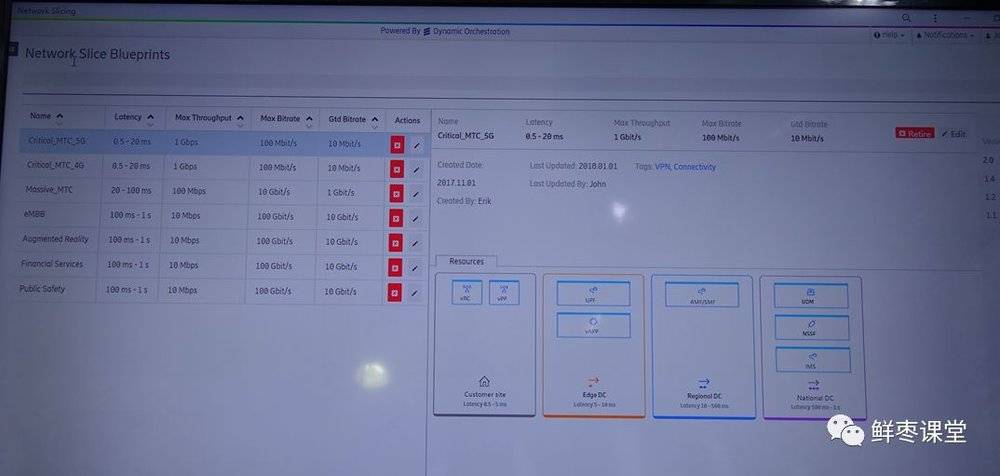Viewport: 1000px width, 476px height.
Task: Select the Financial Services blueprint row
Action: pos(222,266)
